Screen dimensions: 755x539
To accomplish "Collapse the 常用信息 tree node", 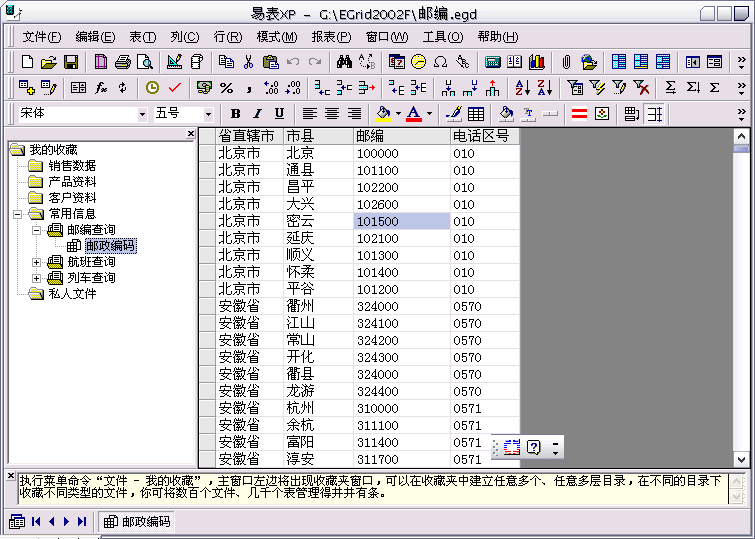I will click(17, 214).
